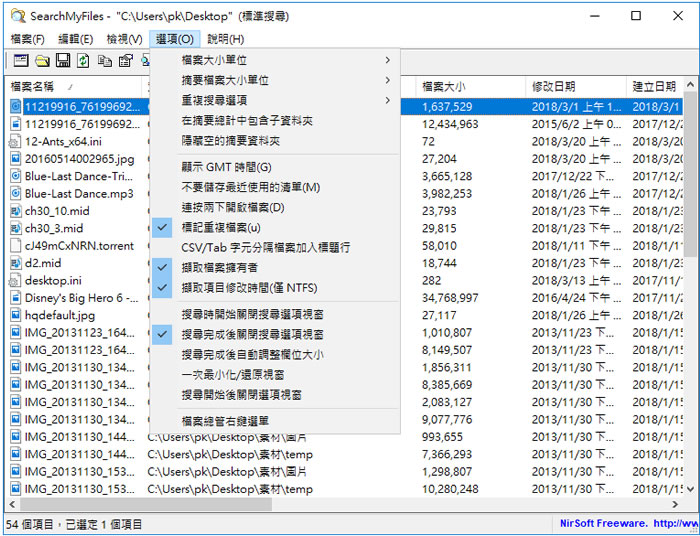Select 在摘要總計中包含子資料夾
Viewport: 700px width, 536px height.
click(275, 121)
